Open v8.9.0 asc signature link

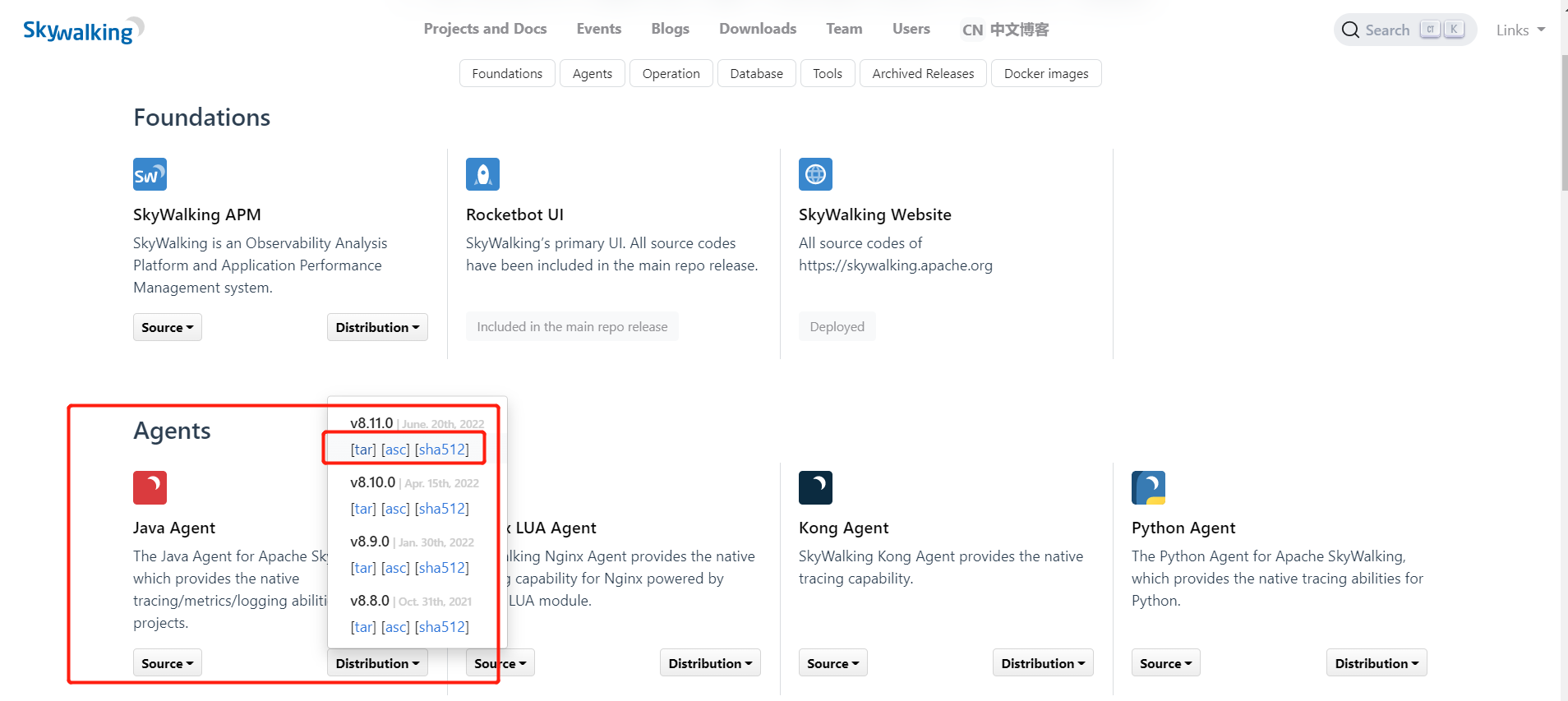395,568
